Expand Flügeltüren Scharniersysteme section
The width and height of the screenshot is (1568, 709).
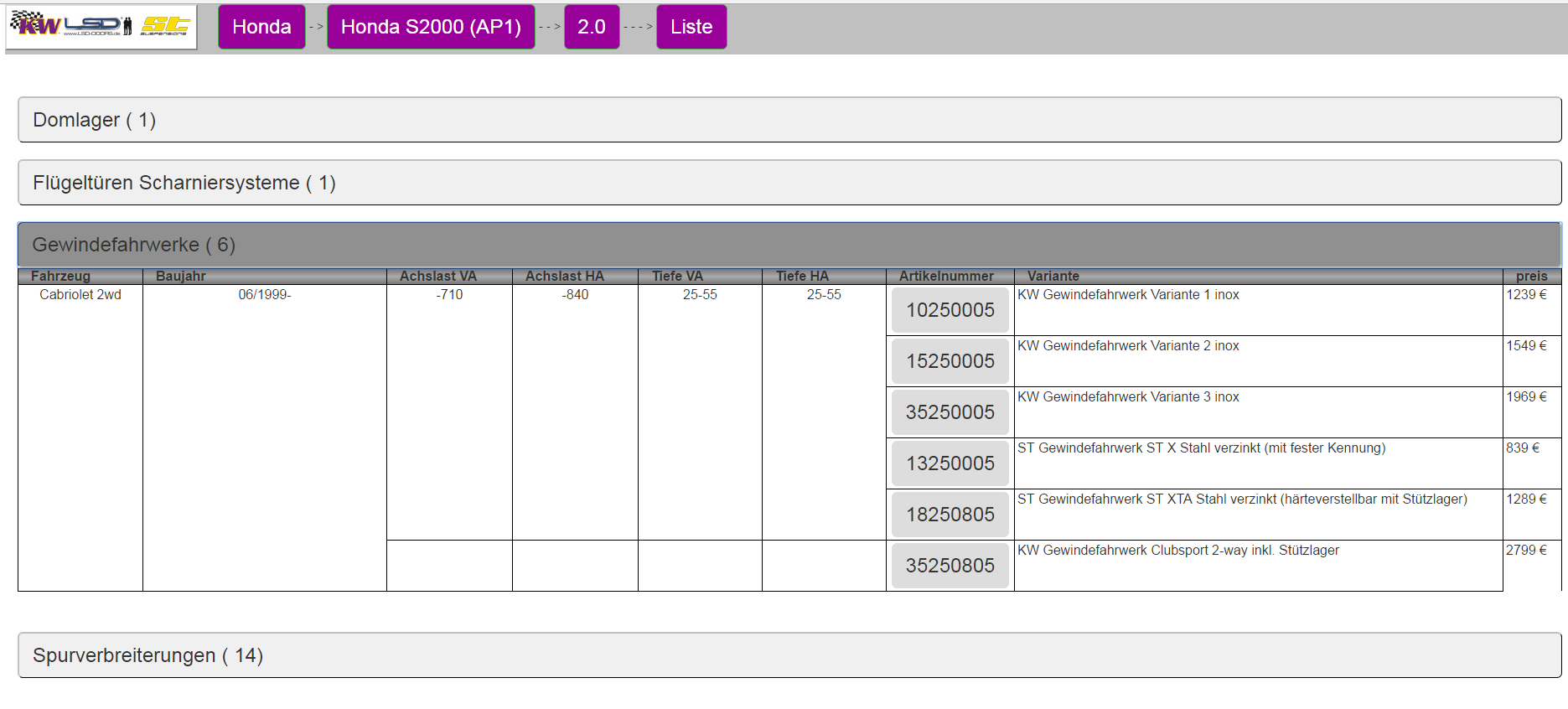[789, 183]
